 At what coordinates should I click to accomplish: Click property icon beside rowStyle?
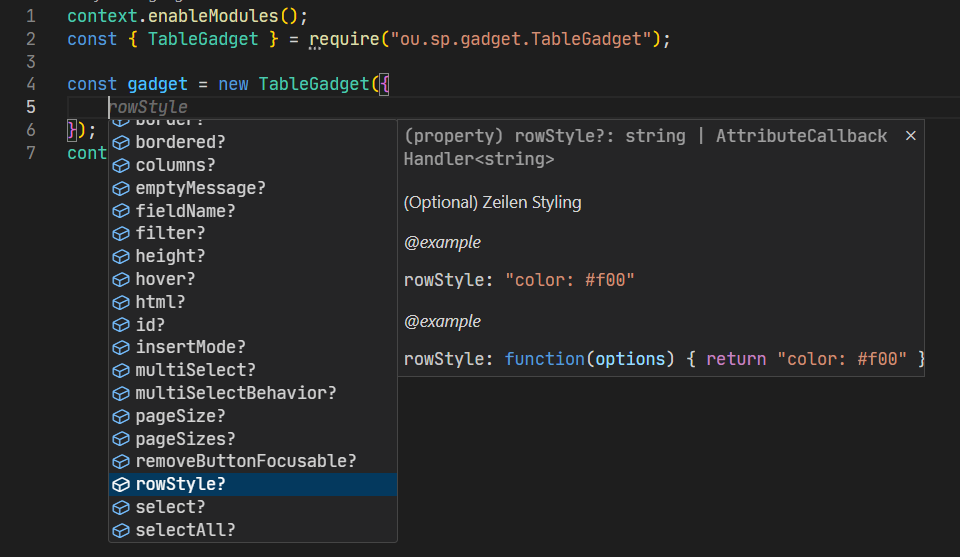121,484
